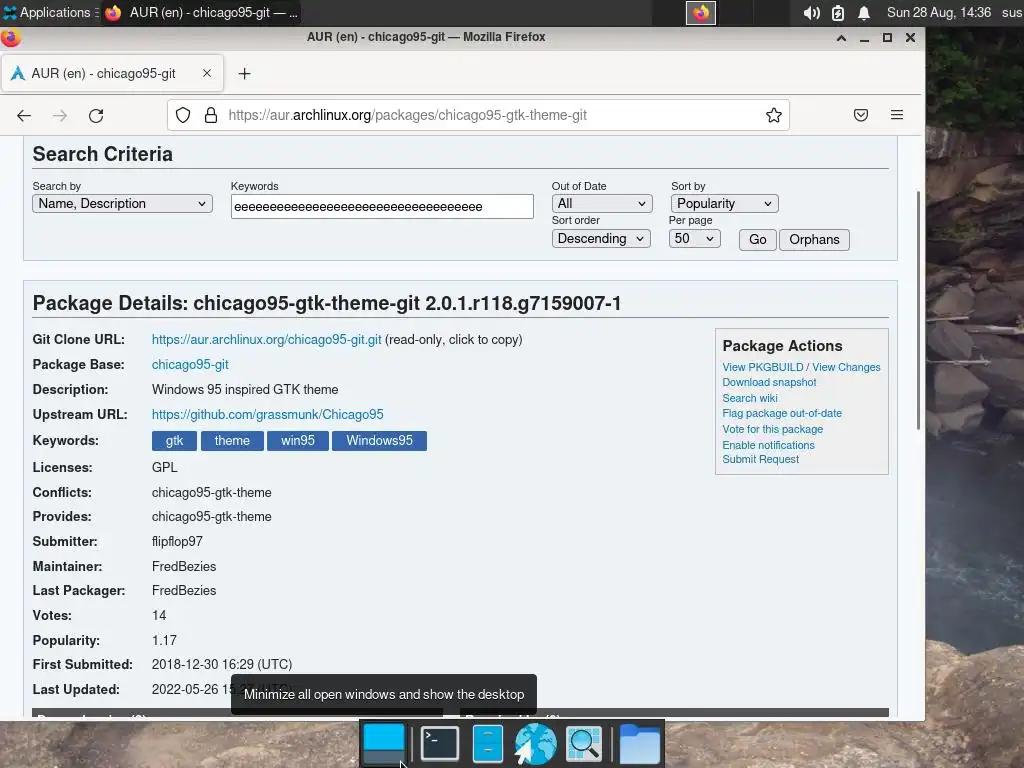Screen dimensions: 1024x768
Task: Click the Go search button
Action: [x=758, y=240]
